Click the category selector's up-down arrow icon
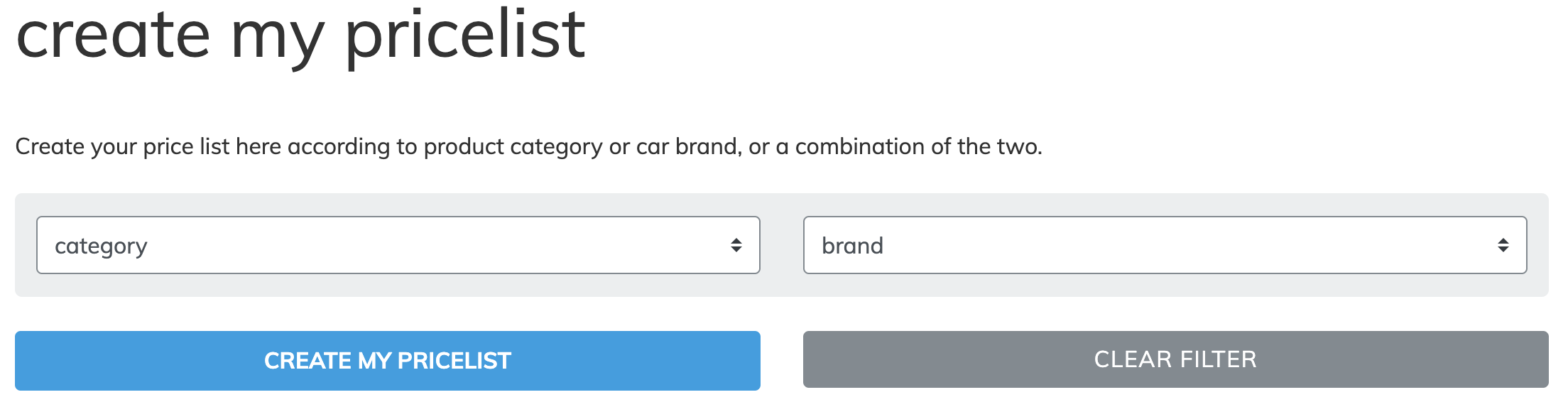 736,245
